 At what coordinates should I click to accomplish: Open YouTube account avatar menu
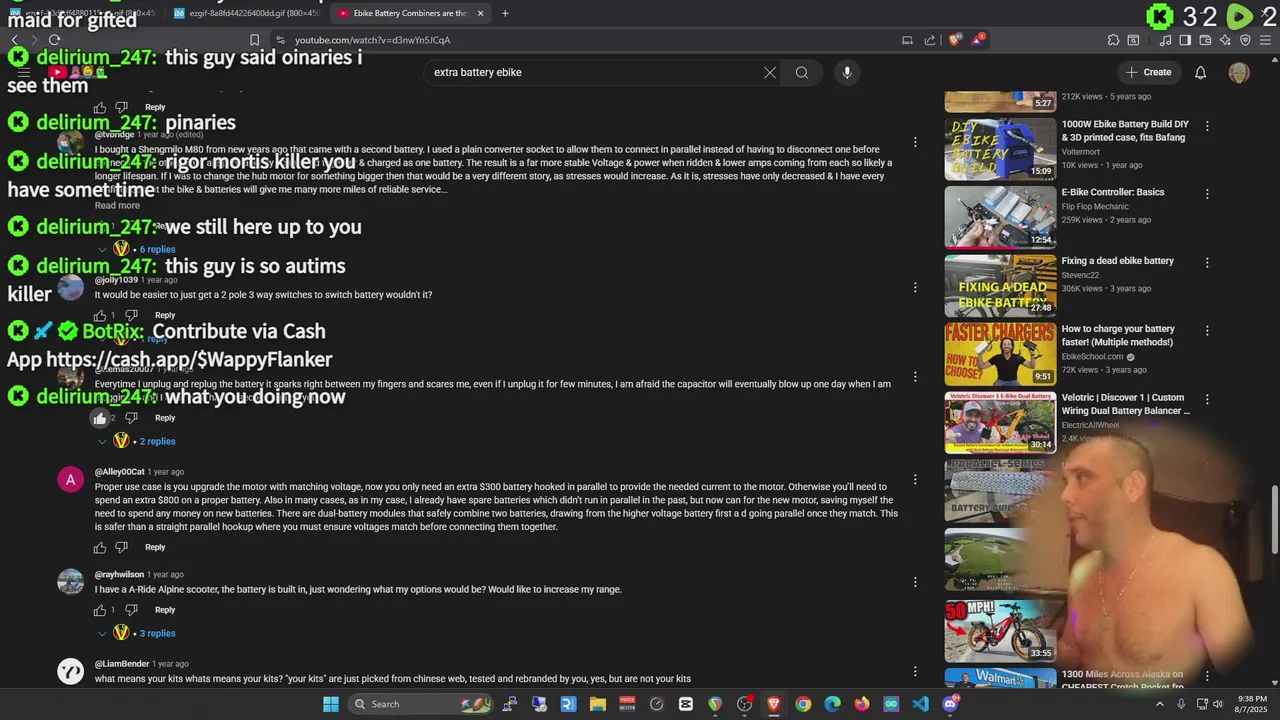(x=1239, y=72)
